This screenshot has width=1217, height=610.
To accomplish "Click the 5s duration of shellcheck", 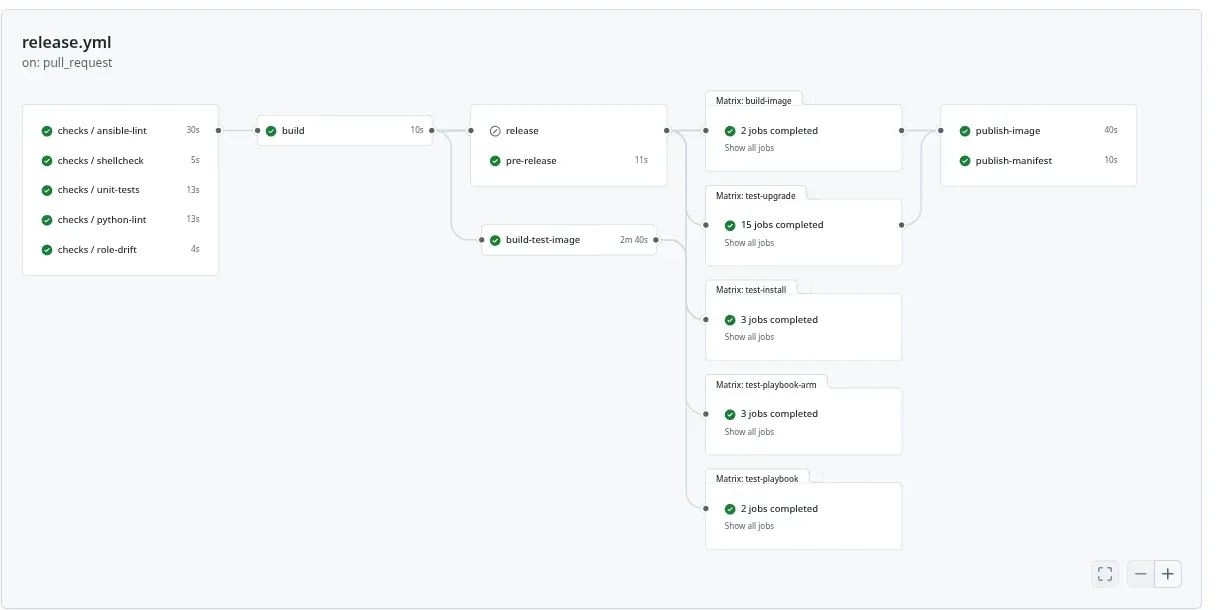I will pyautogui.click(x=195, y=161).
